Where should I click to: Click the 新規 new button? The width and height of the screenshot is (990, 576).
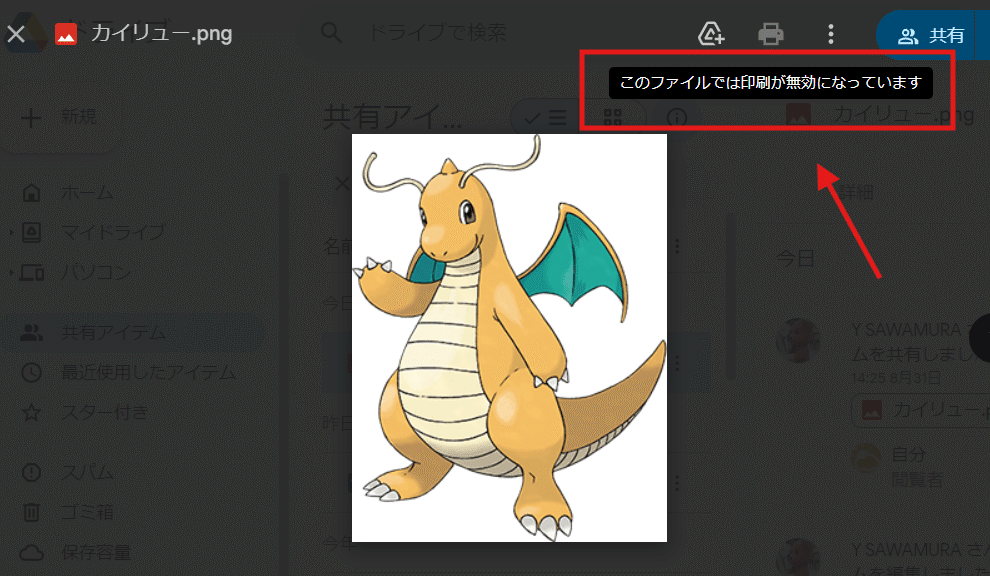pyautogui.click(x=60, y=117)
